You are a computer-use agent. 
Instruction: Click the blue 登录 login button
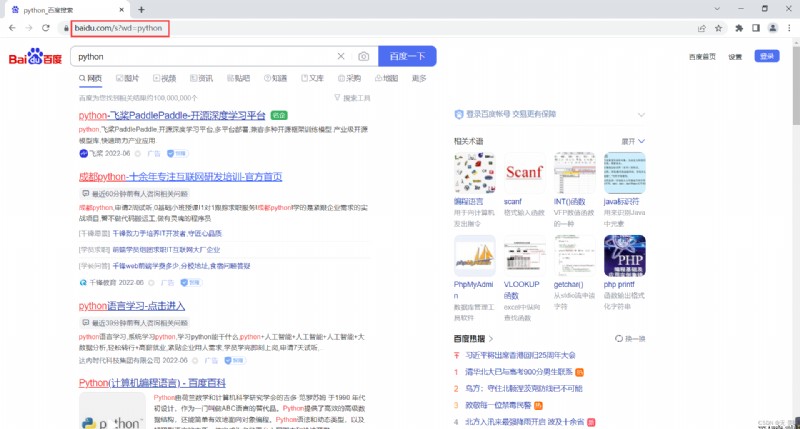(x=767, y=56)
